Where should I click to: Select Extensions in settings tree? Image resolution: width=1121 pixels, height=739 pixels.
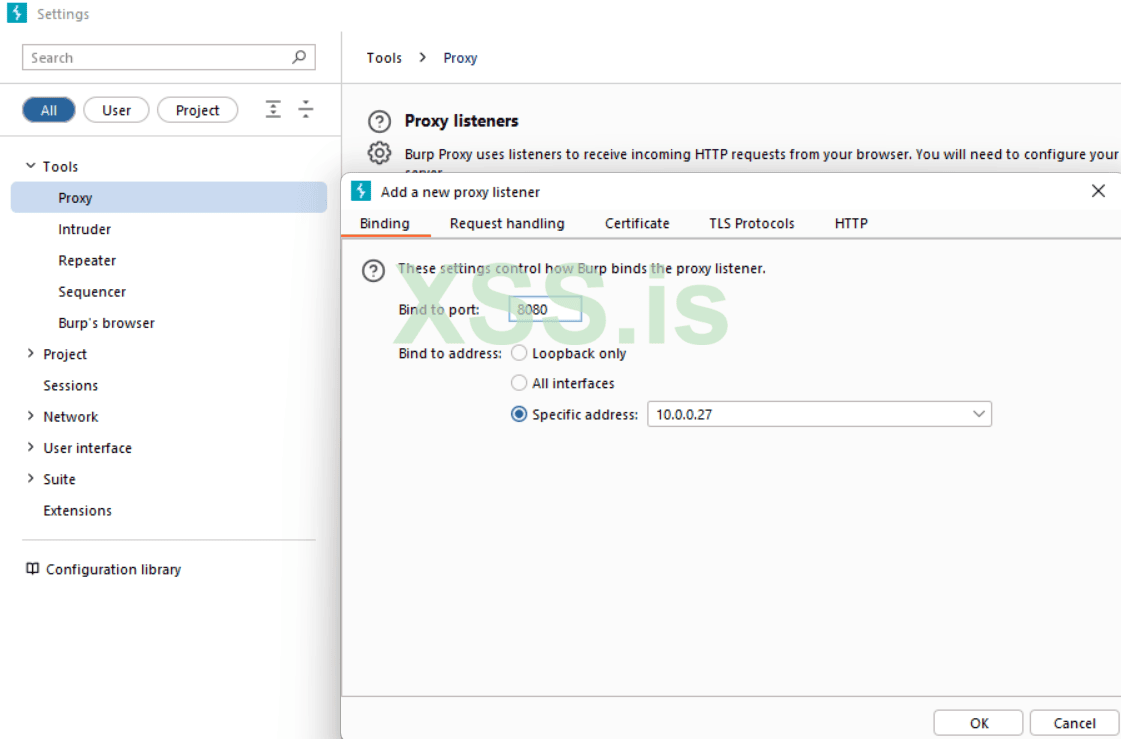(x=77, y=510)
